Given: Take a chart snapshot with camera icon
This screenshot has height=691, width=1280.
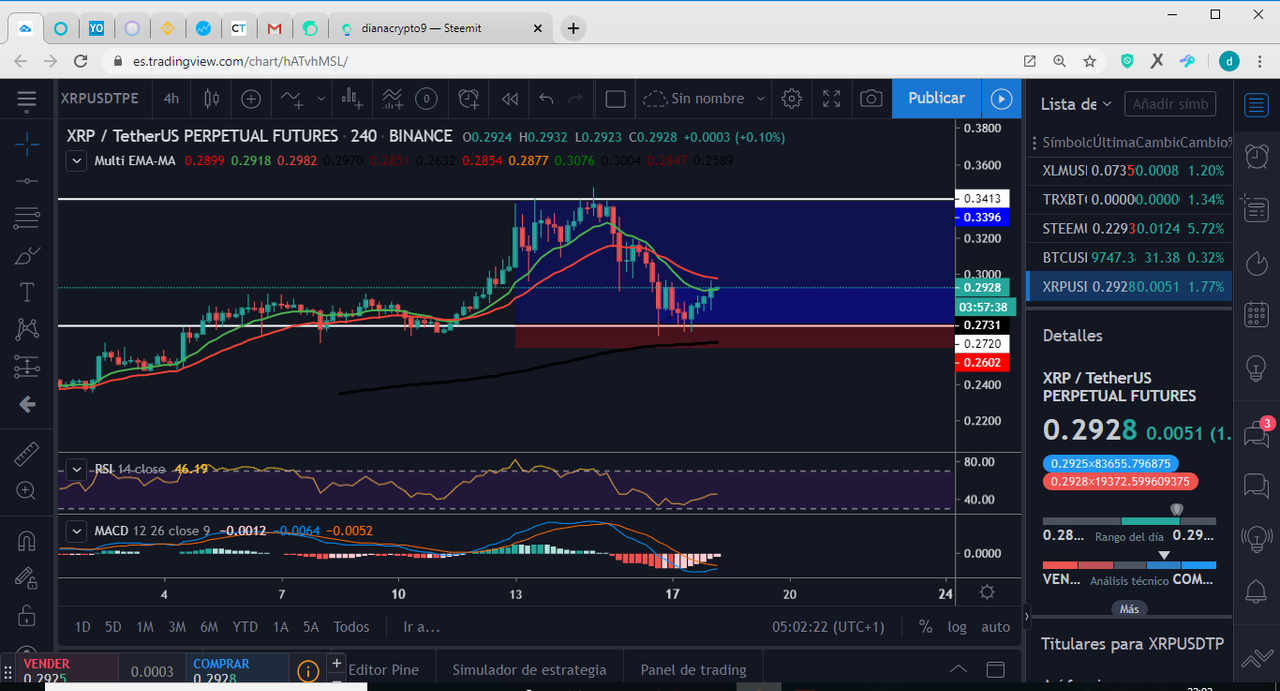Looking at the screenshot, I should [x=872, y=98].
